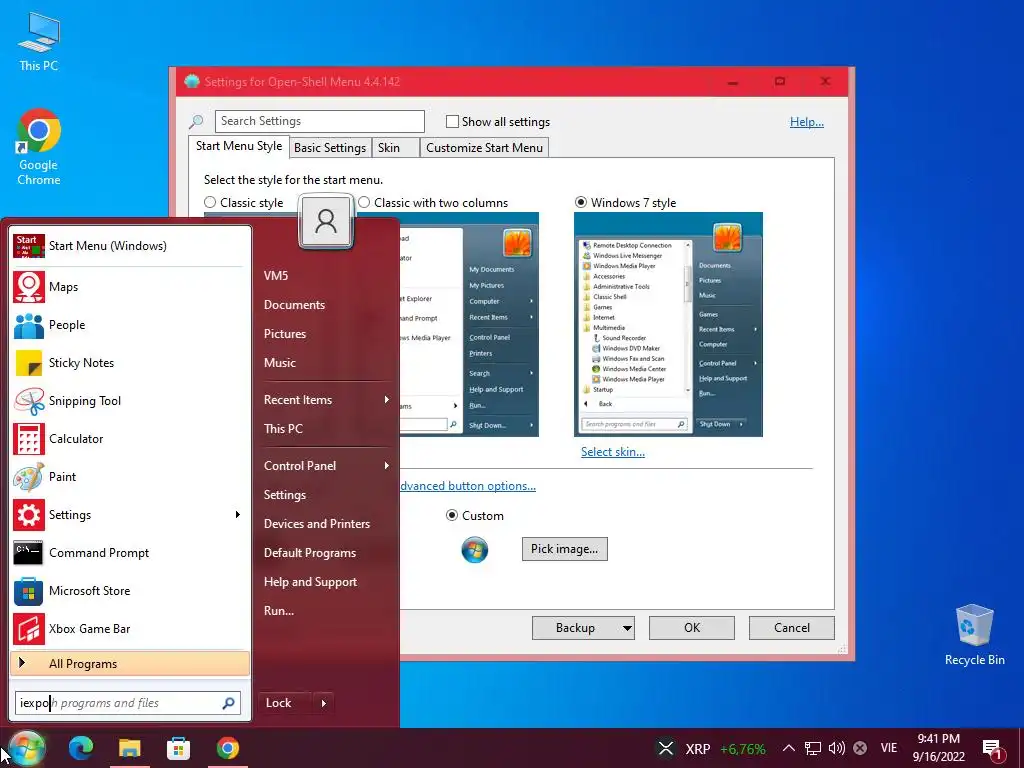Open the notification center icon
Image resolution: width=1024 pixels, height=768 pixels.
[x=992, y=750]
